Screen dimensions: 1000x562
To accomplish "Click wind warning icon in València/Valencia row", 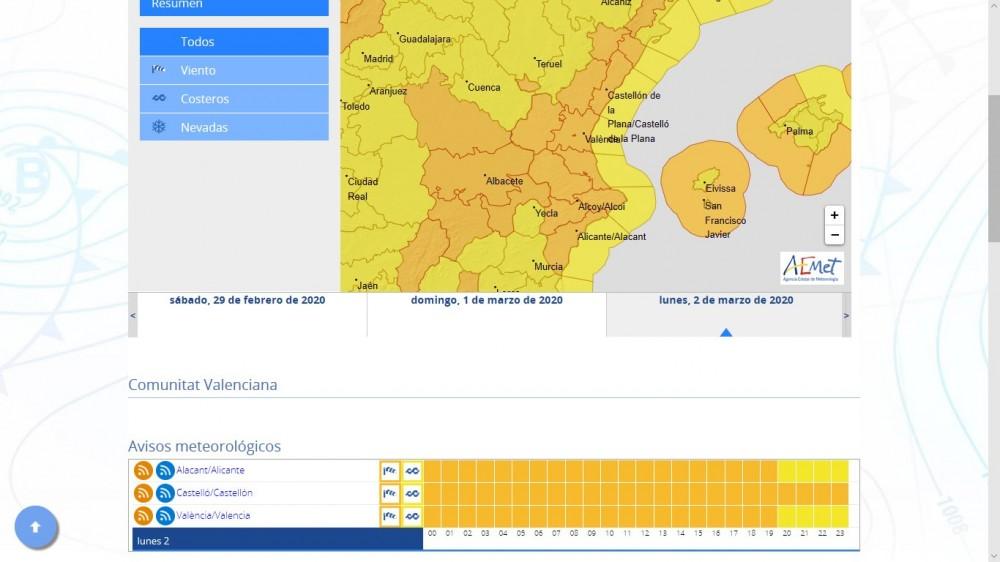I will [x=390, y=516].
